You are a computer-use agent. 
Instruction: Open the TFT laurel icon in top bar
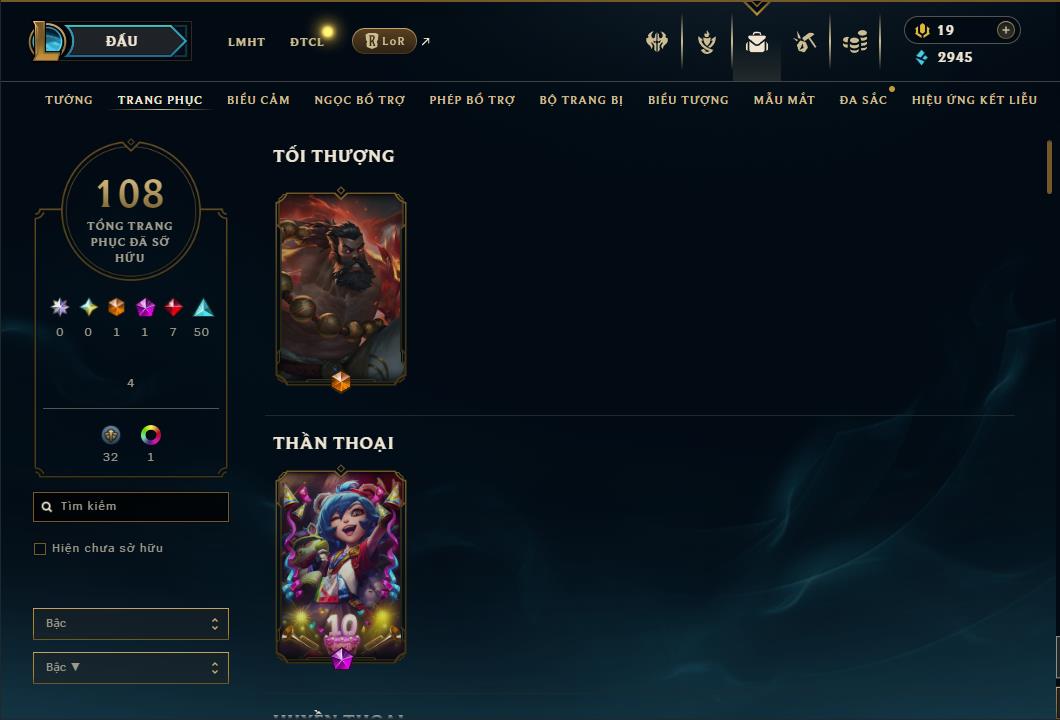click(x=707, y=42)
